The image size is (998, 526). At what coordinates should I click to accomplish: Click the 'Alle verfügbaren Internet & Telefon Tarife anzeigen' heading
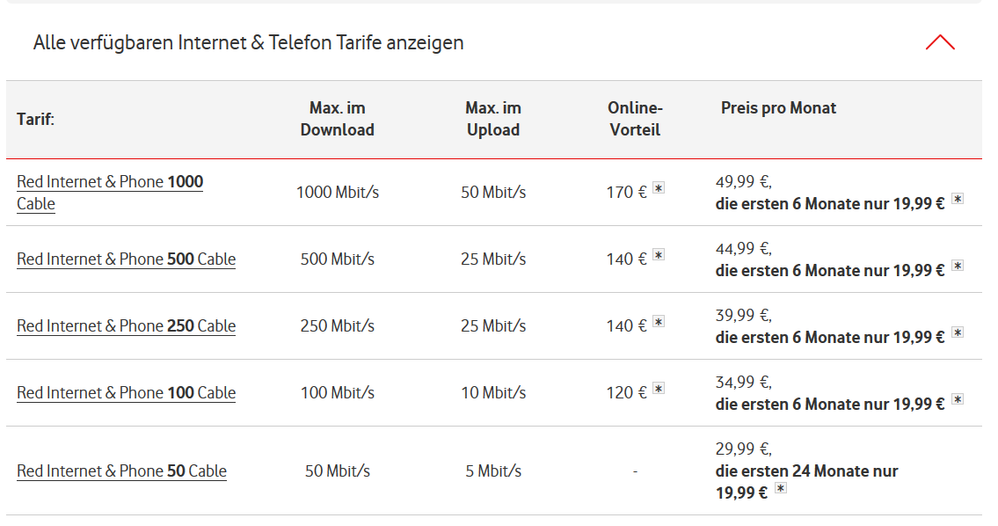coord(248,43)
